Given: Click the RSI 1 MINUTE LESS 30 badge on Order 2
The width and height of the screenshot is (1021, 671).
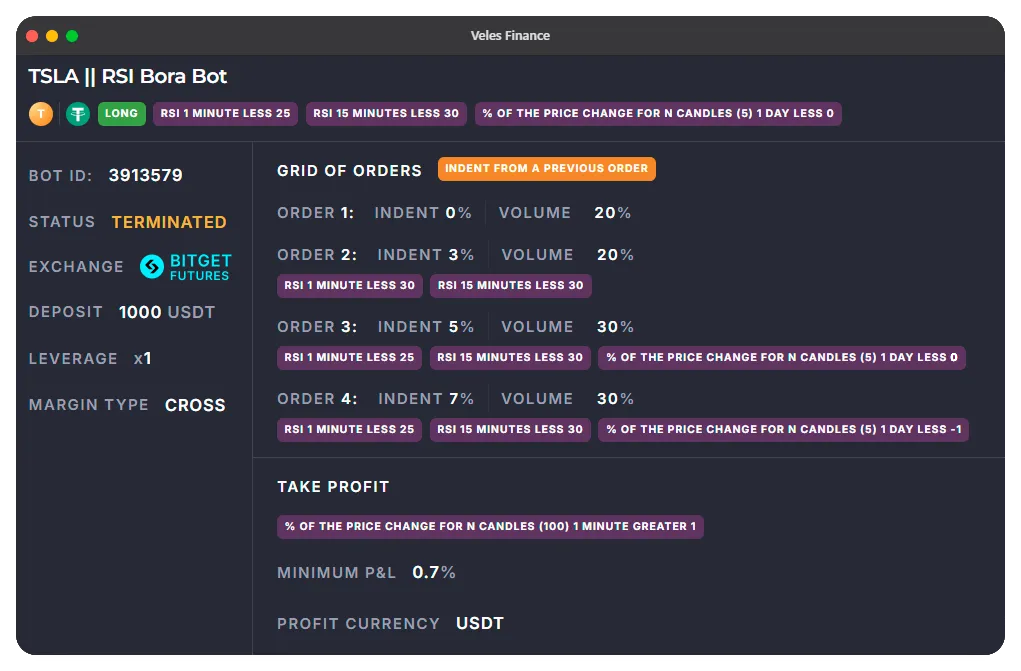Looking at the screenshot, I should click(x=349, y=286).
